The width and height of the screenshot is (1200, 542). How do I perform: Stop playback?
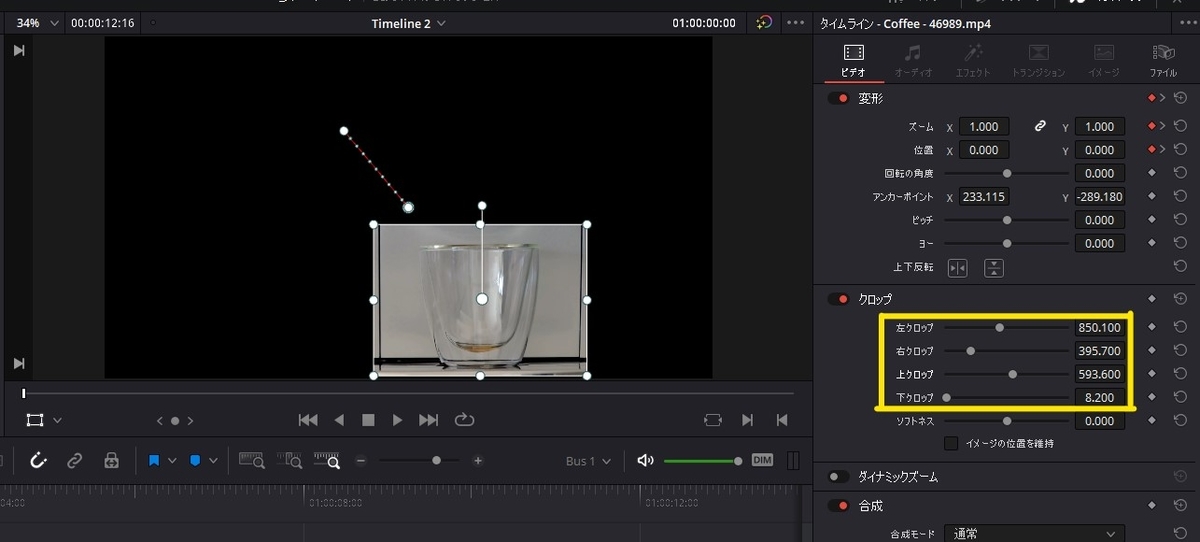[368, 420]
